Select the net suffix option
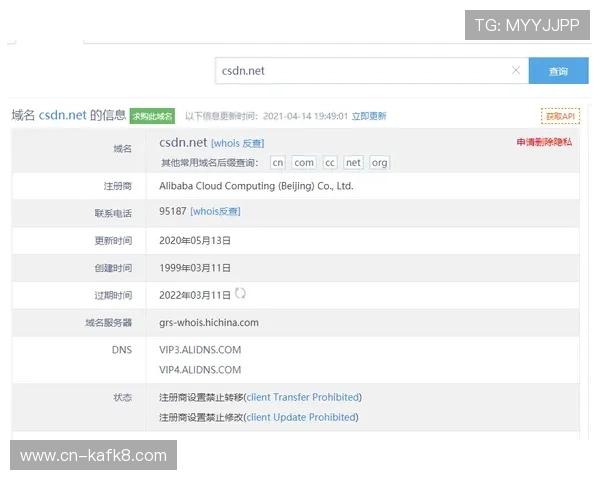 (353, 163)
